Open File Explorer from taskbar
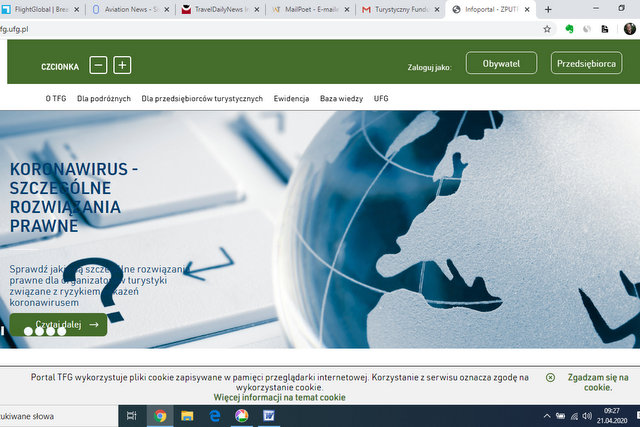This screenshot has width=640, height=427. 187,415
